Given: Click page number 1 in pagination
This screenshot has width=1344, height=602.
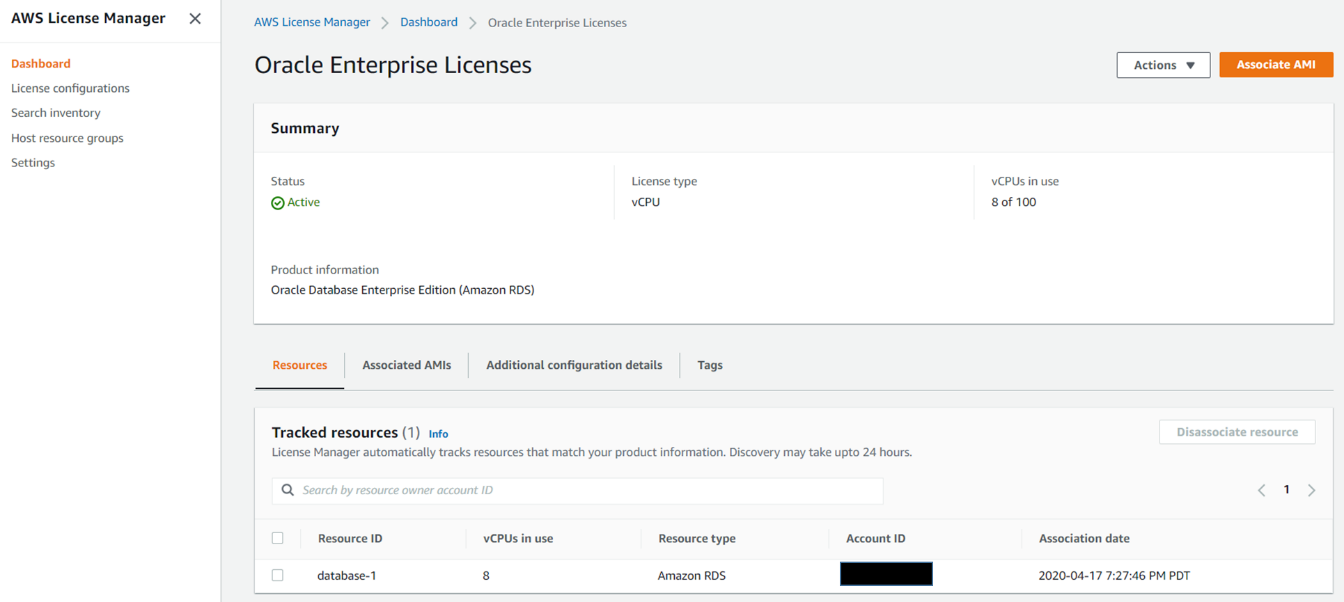Looking at the screenshot, I should click(x=1287, y=490).
